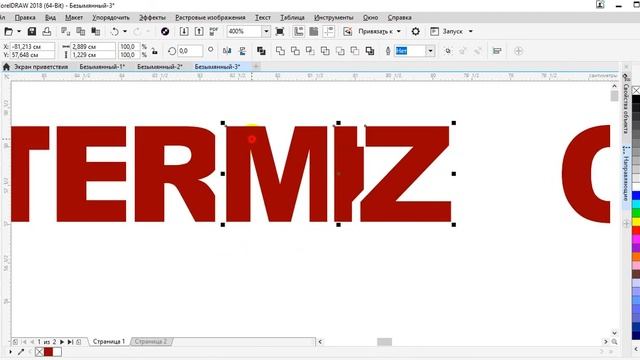Open the Инструменты menu
Screen dimensions: 640x360
pos(333,18)
